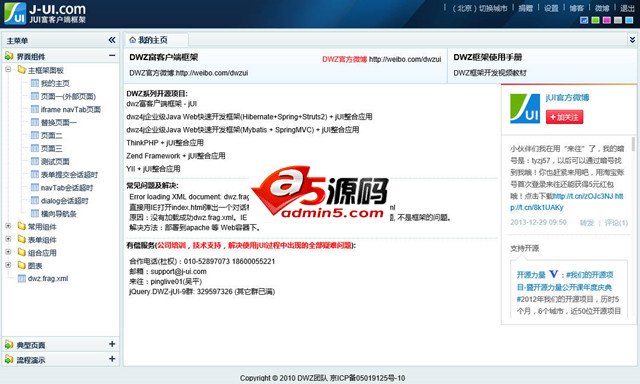The height and width of the screenshot is (384, 640).
Task: Collapse the 主框架面板 tree node
Action: pos(8,70)
